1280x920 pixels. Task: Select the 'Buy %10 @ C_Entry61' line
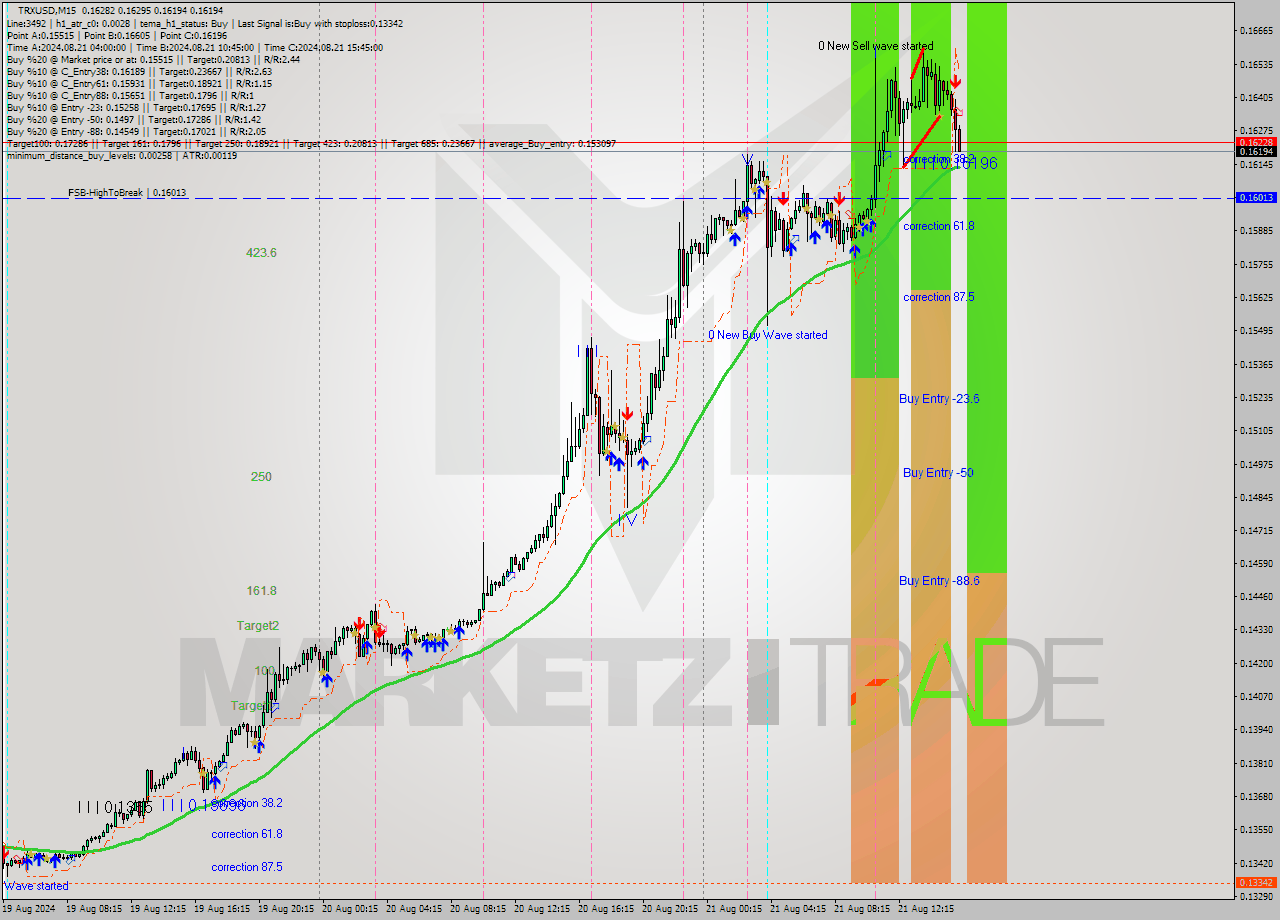(138, 83)
